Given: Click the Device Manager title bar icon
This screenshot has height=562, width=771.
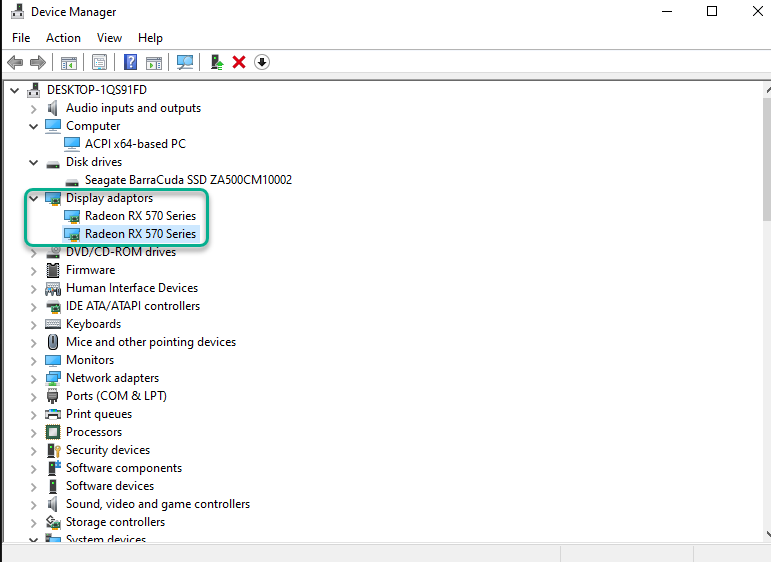Looking at the screenshot, I should [x=18, y=11].
